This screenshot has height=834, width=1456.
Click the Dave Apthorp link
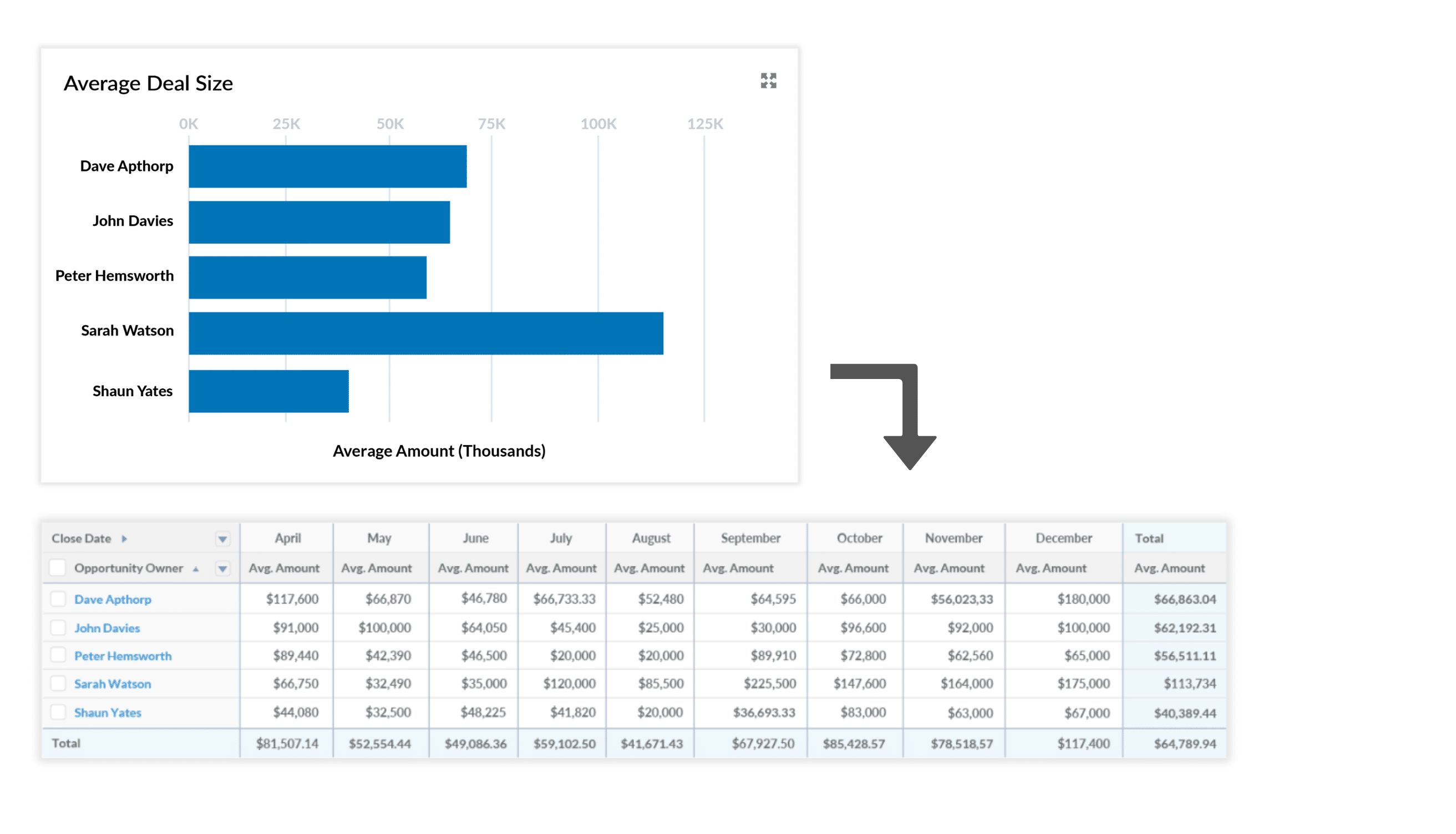coord(113,599)
